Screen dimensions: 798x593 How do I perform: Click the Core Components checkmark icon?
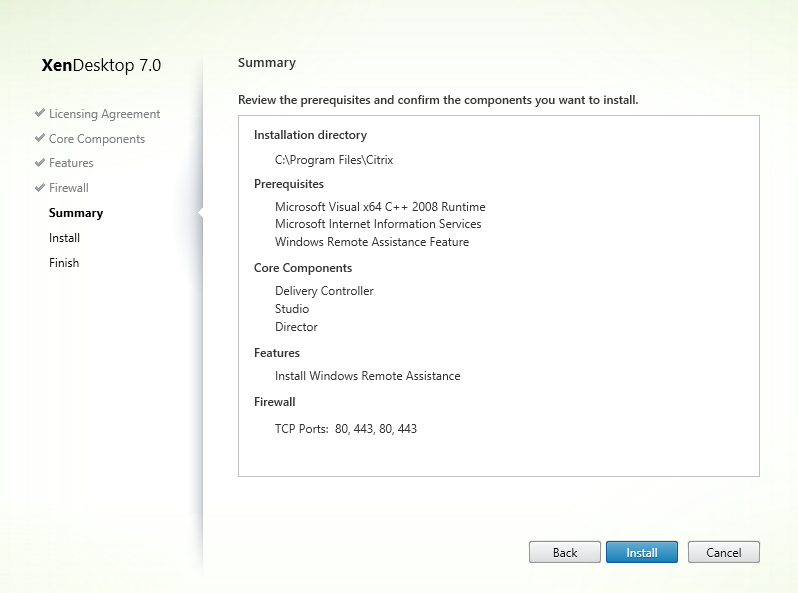(40, 139)
